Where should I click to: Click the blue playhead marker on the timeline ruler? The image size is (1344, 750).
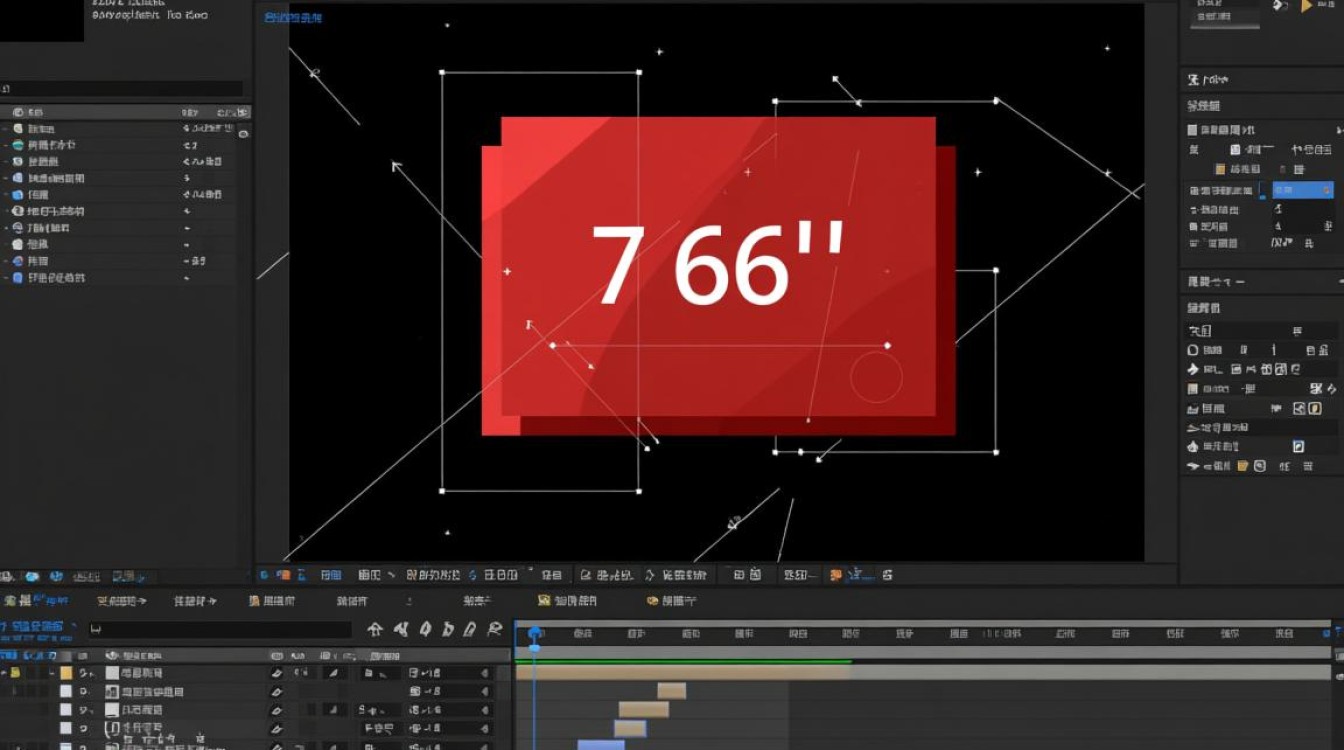(x=535, y=634)
